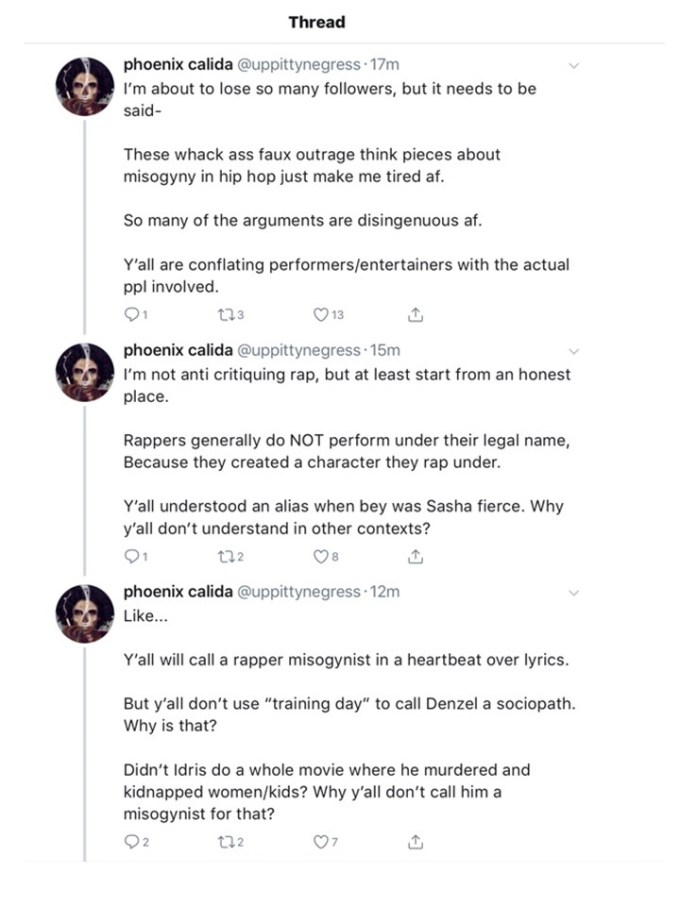Click @uppittynegress handle on the second tweet
Viewport: 680px width, 906px height.
(x=297, y=351)
